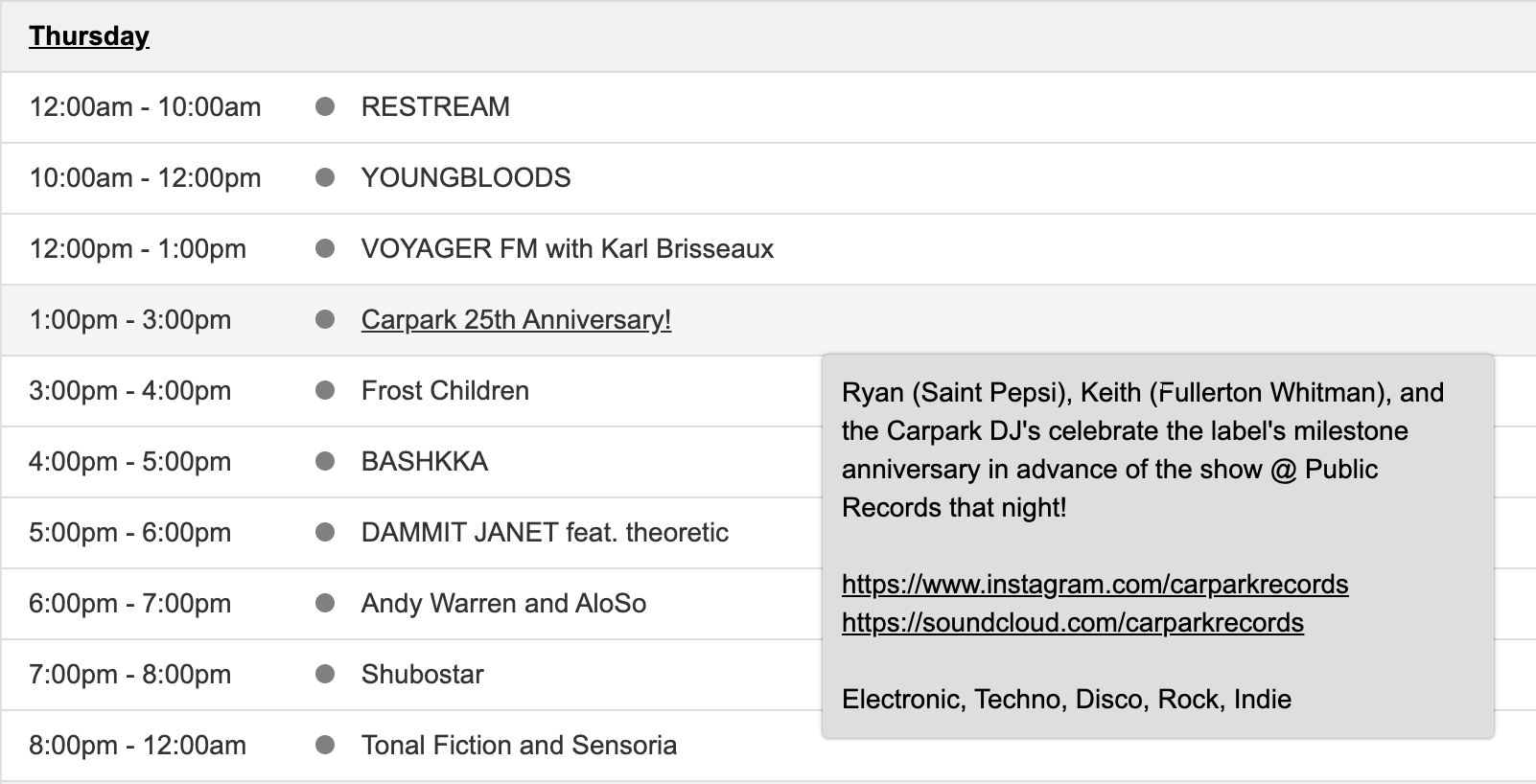Click Tonal Fiction and Sensoria entry
The height and width of the screenshot is (784, 1536).
click(x=519, y=745)
